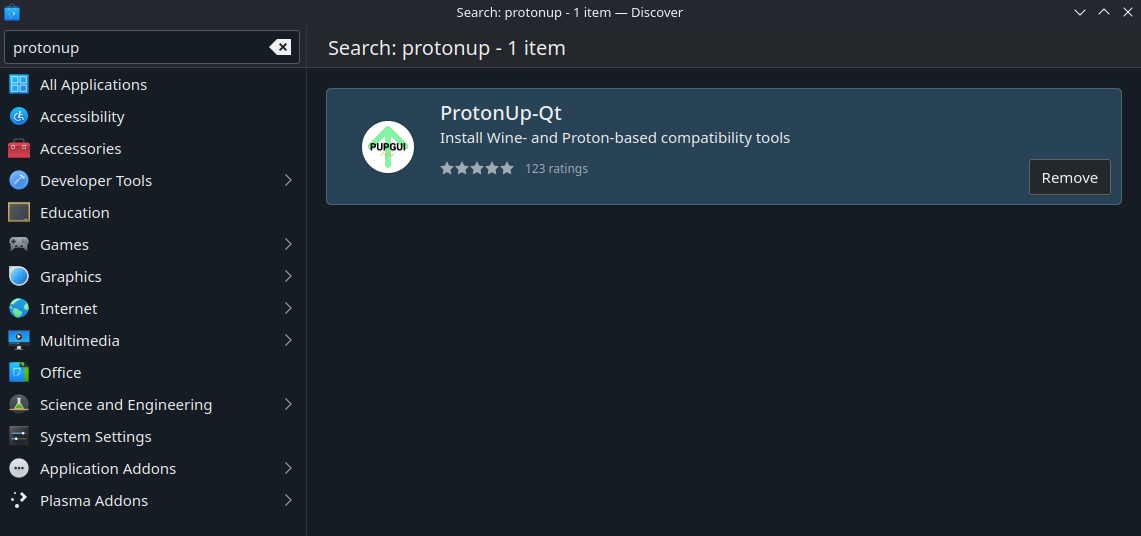Expand the Application Addons chevron
The height and width of the screenshot is (536, 1141).
(288, 469)
